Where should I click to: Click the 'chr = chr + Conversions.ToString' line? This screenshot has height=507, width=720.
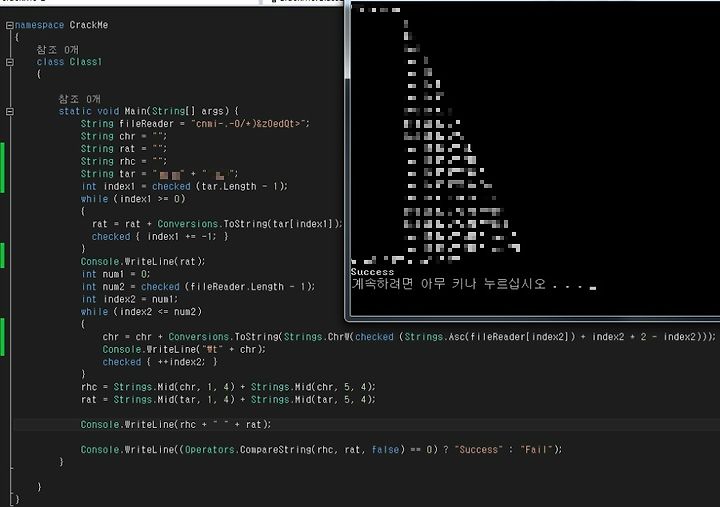(x=409, y=337)
